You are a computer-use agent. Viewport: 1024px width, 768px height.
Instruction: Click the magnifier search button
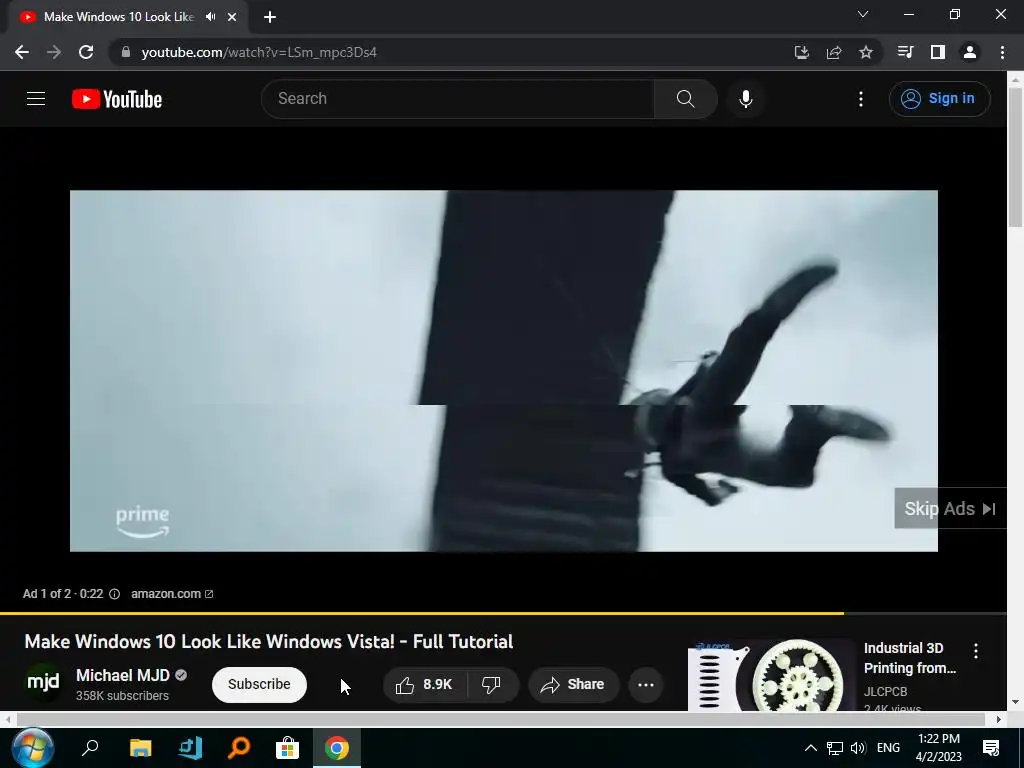[x=685, y=99]
